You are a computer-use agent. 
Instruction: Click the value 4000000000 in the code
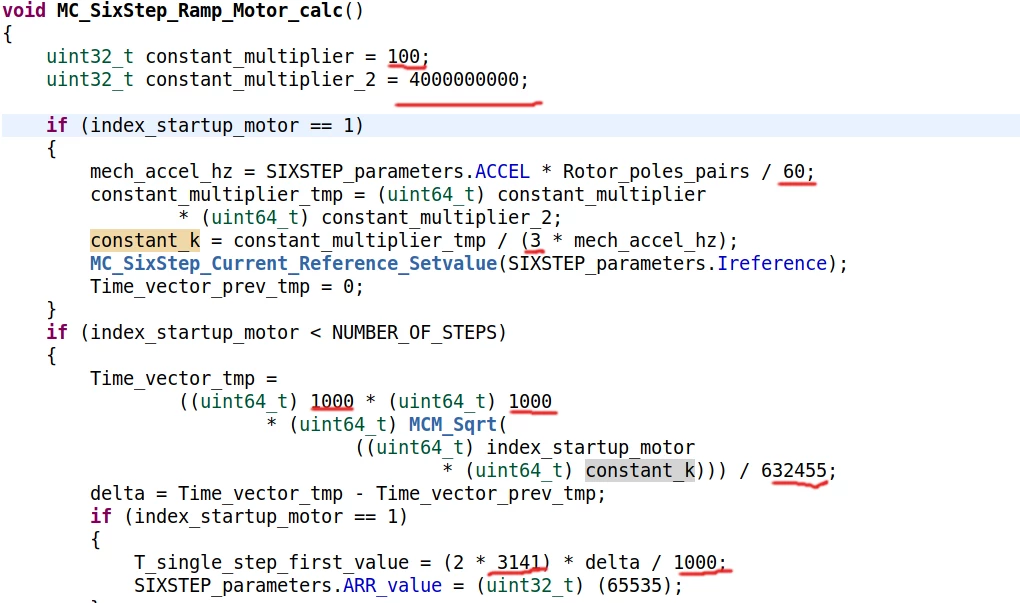tap(464, 79)
